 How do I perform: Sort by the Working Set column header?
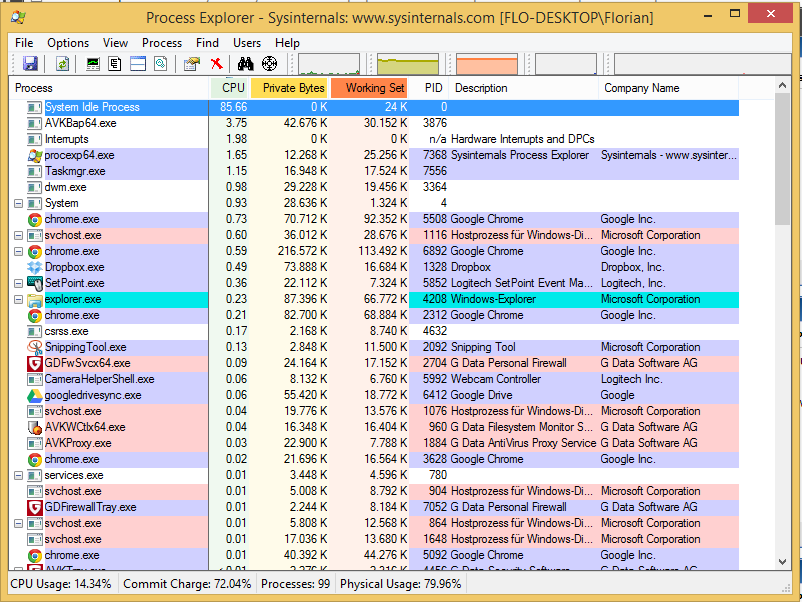click(369, 88)
